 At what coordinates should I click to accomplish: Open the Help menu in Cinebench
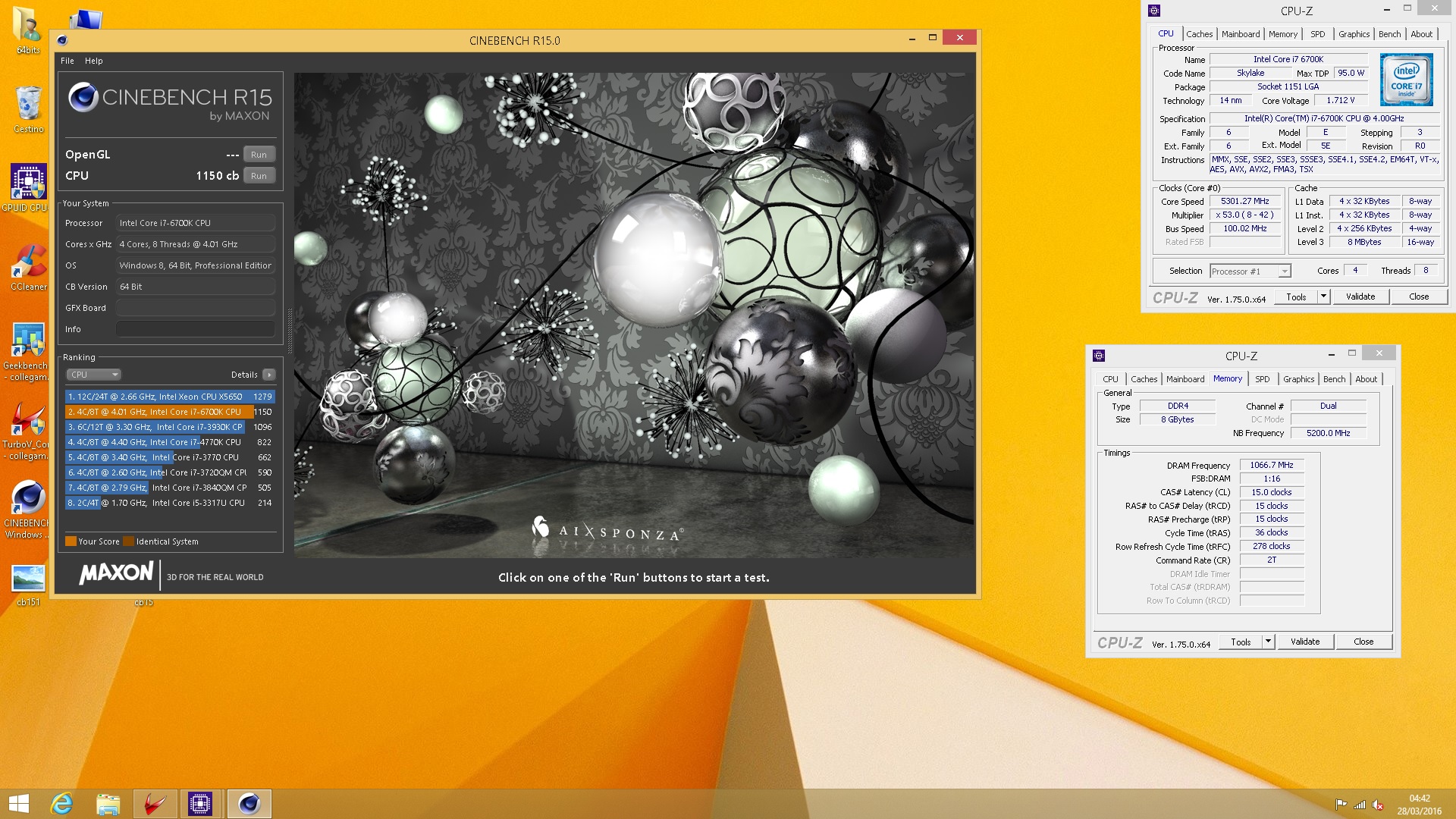coord(93,61)
